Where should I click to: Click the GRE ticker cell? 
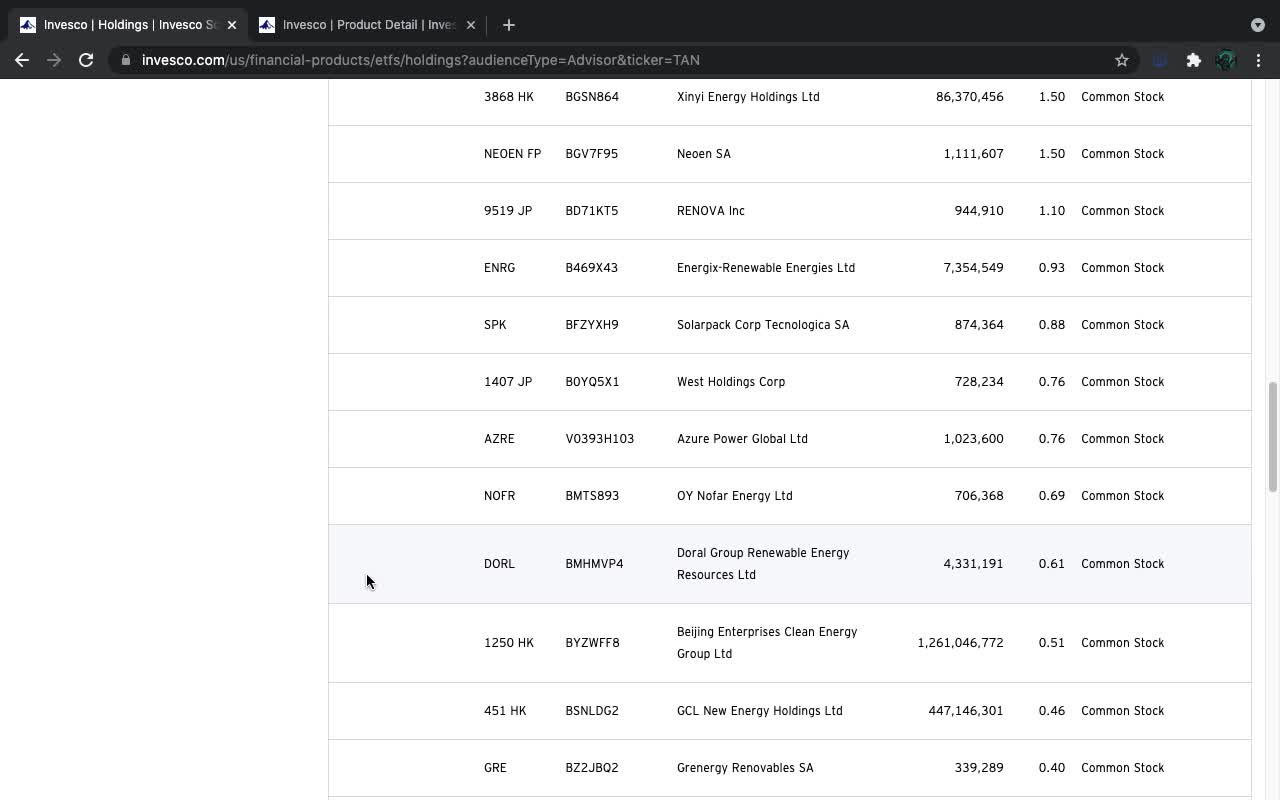point(495,768)
